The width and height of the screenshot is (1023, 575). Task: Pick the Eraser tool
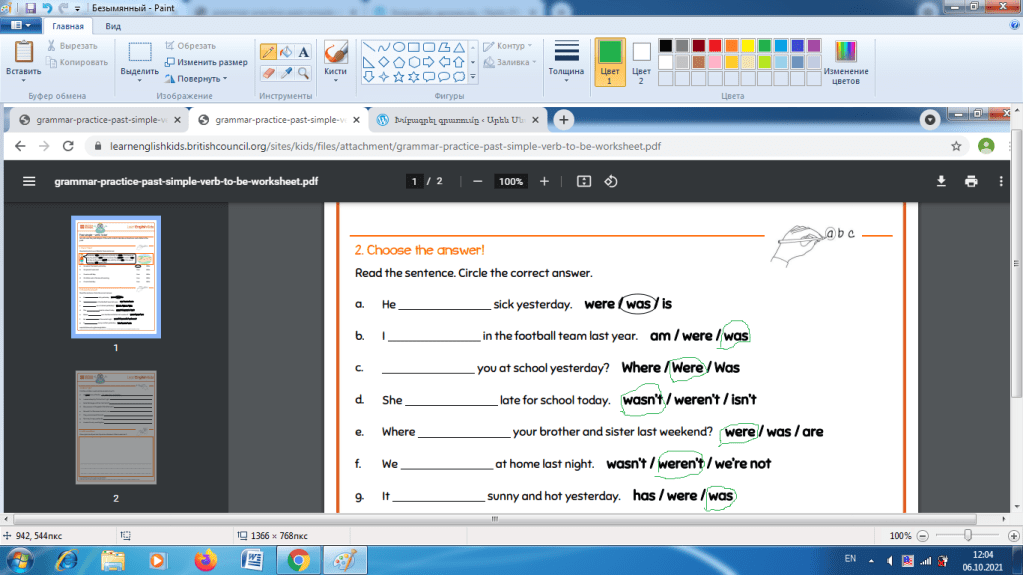[268, 73]
